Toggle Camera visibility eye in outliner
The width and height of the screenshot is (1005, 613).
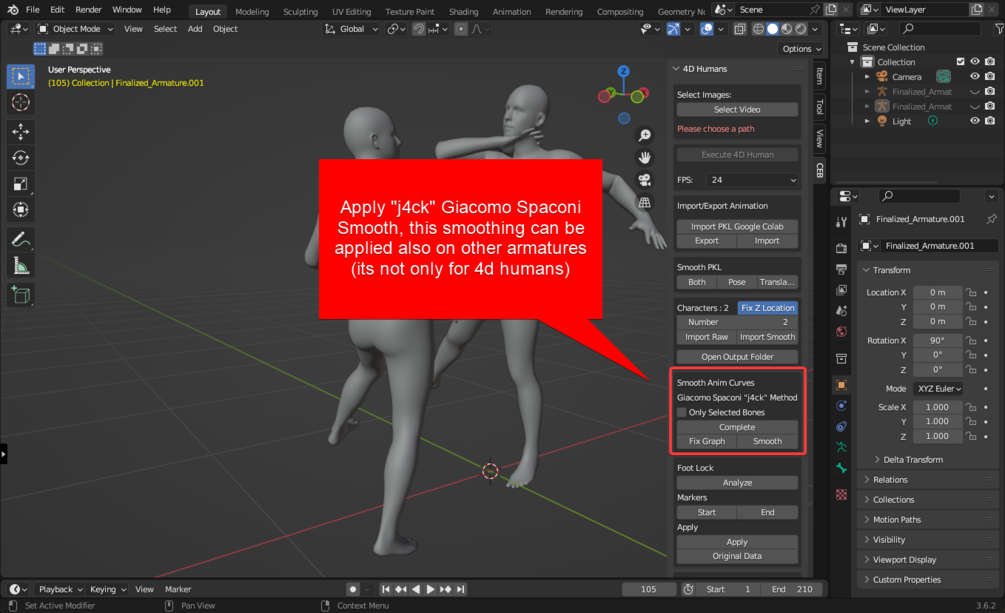click(975, 76)
